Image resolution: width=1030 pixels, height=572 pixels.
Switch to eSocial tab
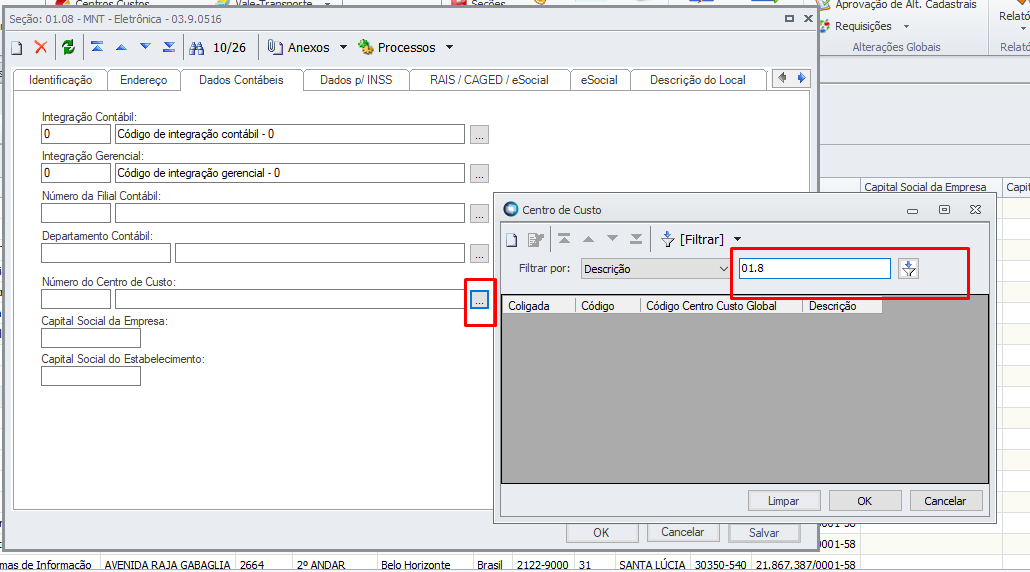pyautogui.click(x=598, y=80)
